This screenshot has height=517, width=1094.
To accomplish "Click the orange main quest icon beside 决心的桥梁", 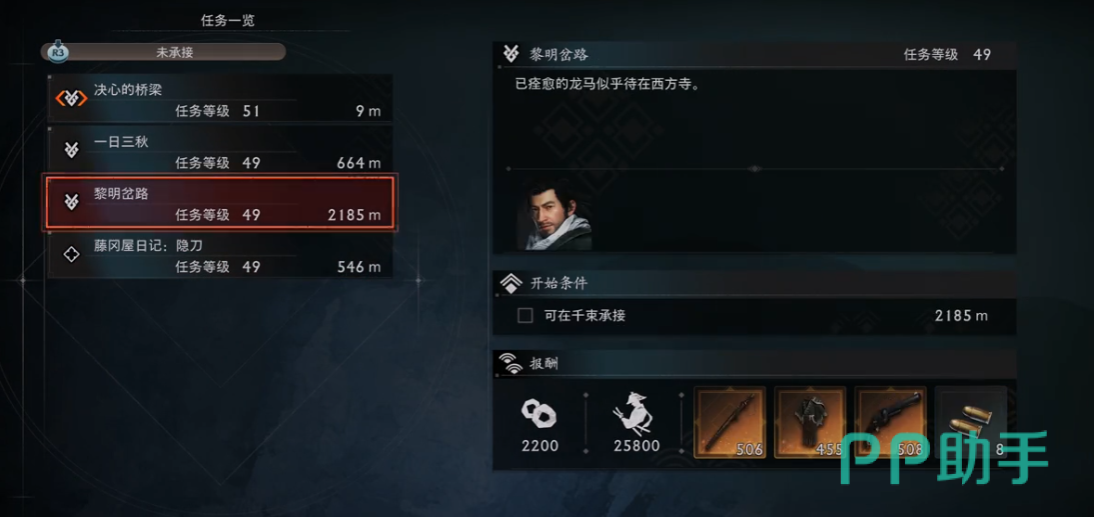I will [70, 98].
